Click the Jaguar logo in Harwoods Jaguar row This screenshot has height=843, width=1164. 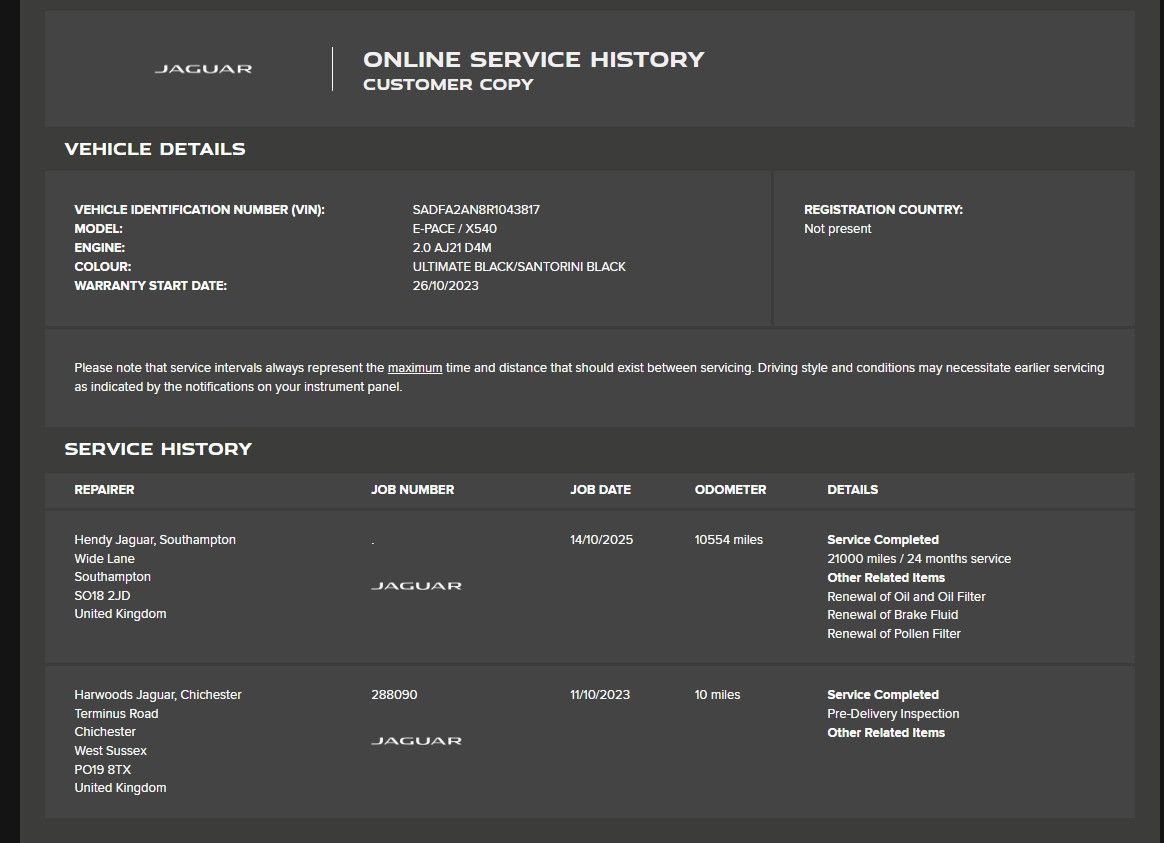(x=416, y=741)
